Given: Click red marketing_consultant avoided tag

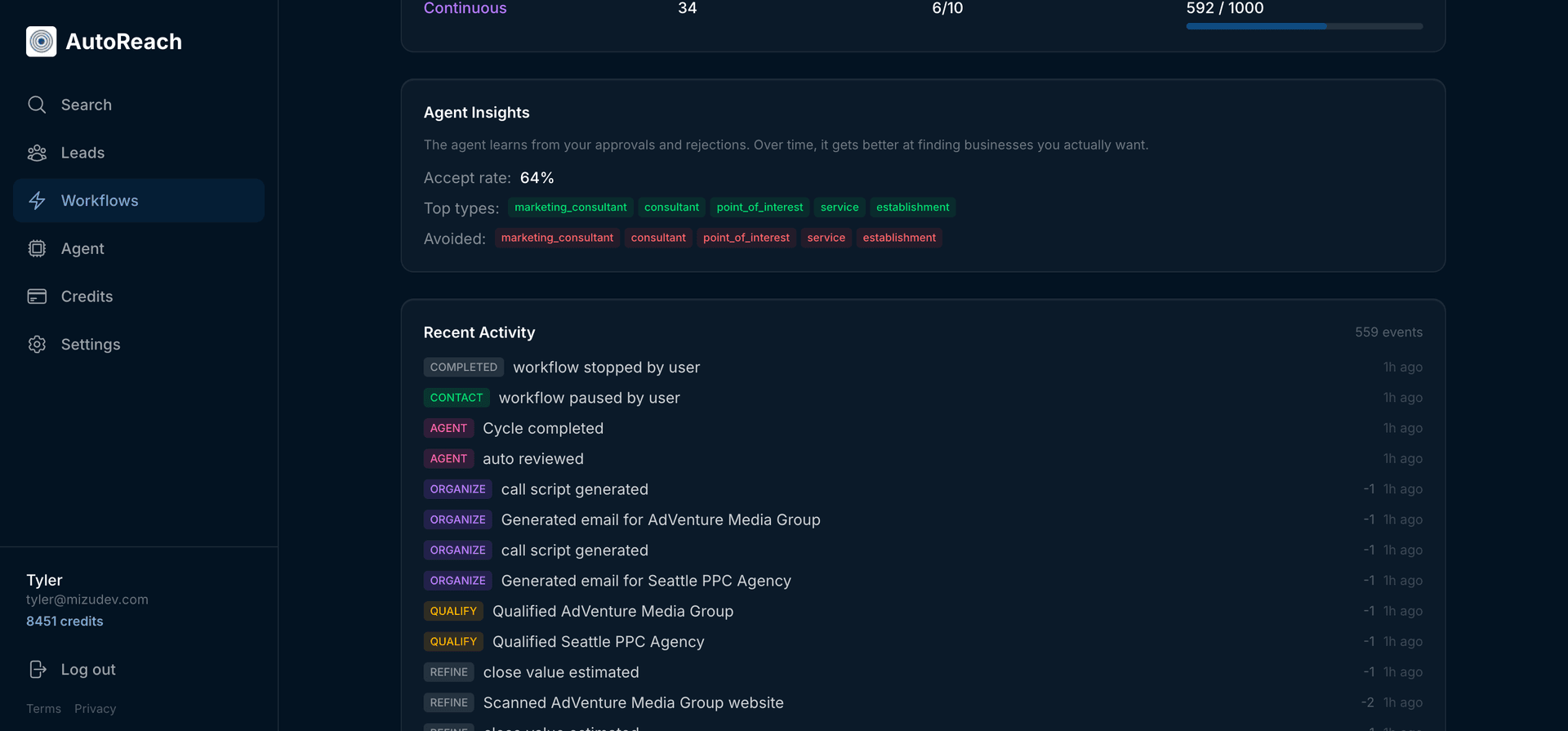Looking at the screenshot, I should [557, 238].
